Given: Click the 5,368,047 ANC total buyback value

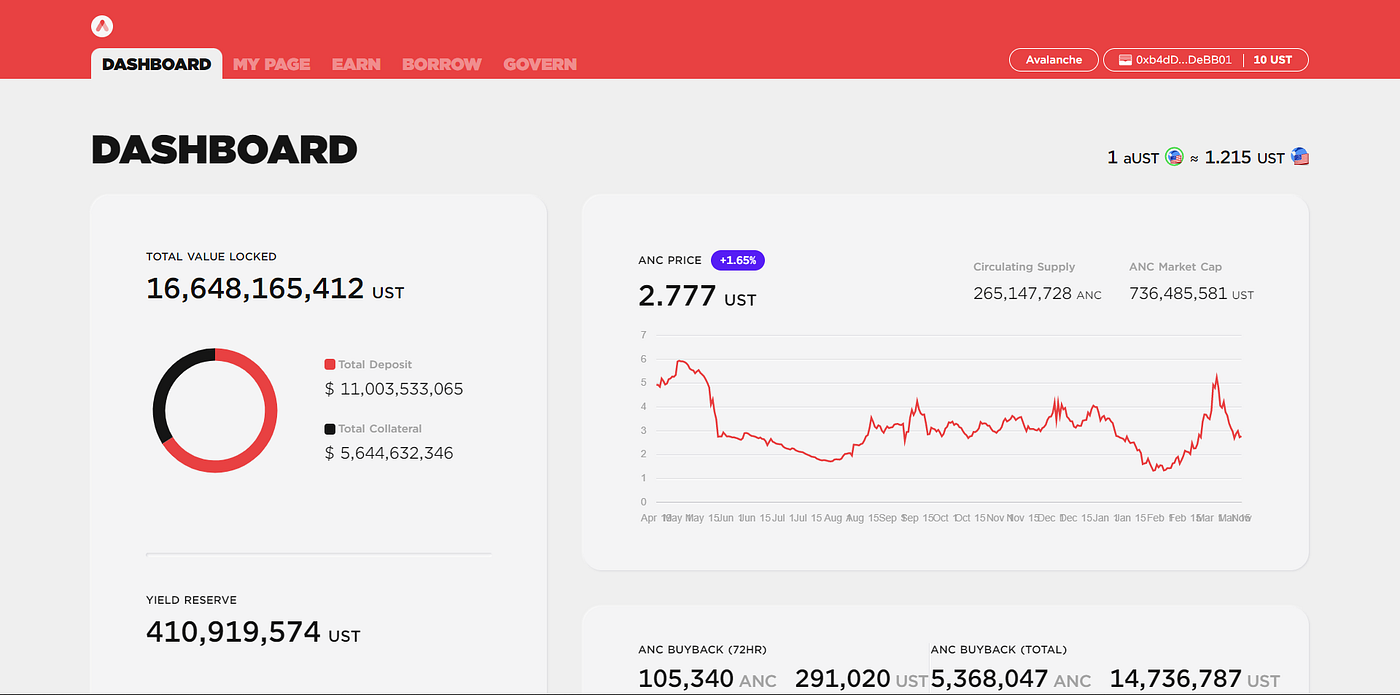Looking at the screenshot, I should point(990,680).
